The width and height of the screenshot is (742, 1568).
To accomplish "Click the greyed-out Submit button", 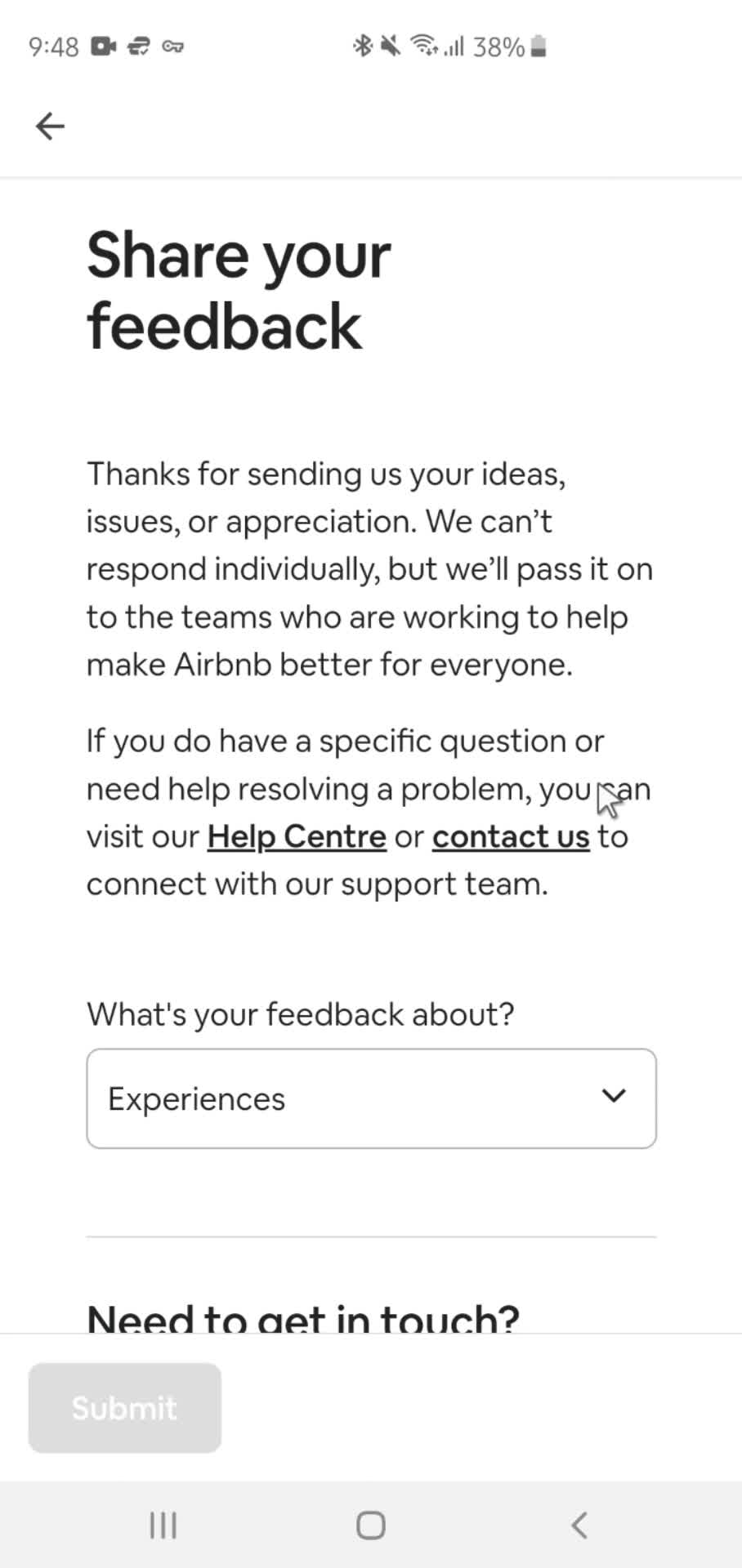I will coord(125,1408).
